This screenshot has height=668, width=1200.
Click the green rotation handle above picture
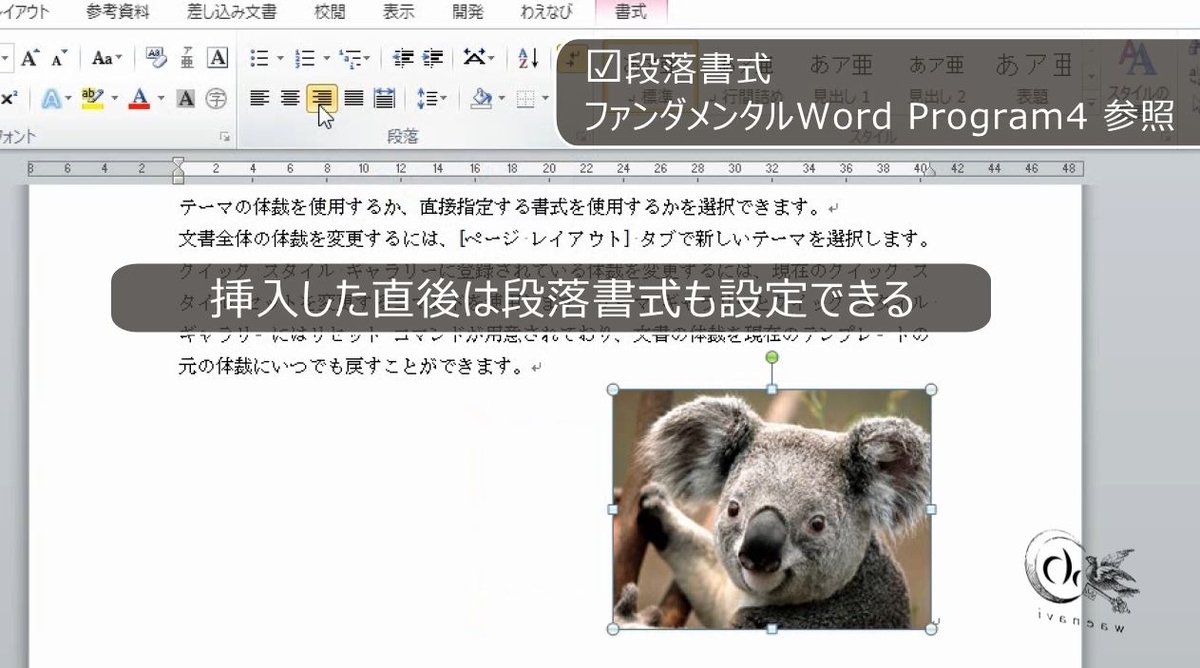click(x=772, y=358)
